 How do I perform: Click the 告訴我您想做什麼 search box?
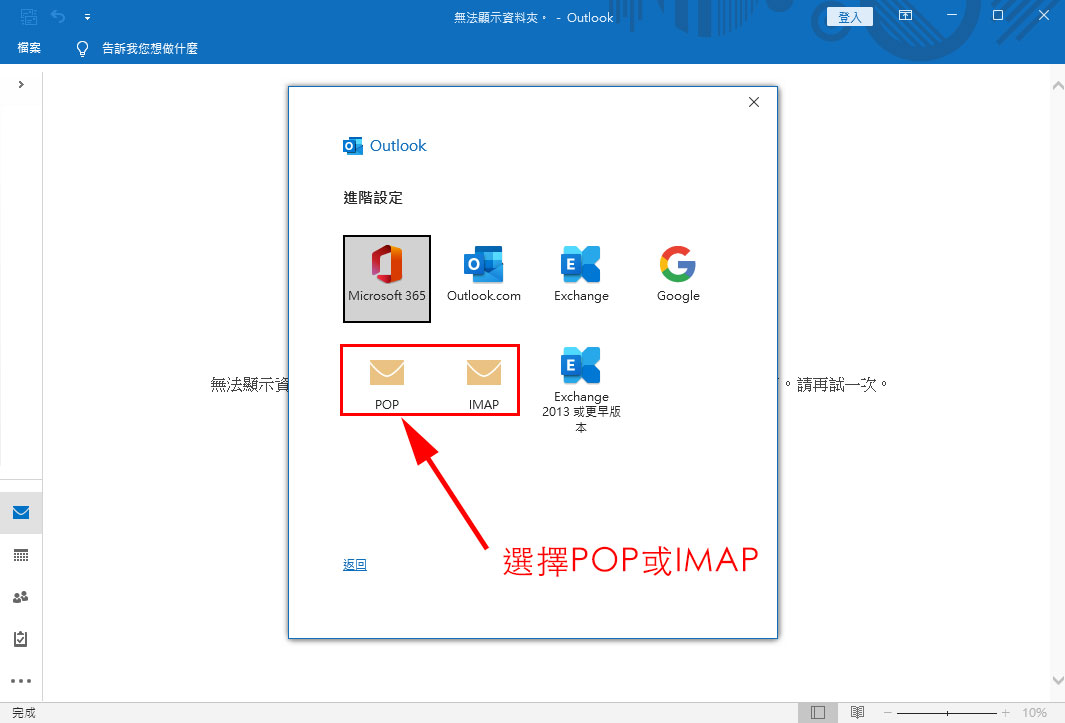[149, 48]
